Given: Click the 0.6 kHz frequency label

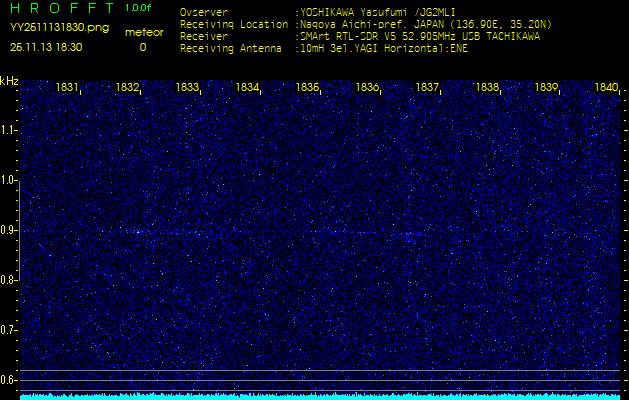Looking at the screenshot, I should 9,379.
